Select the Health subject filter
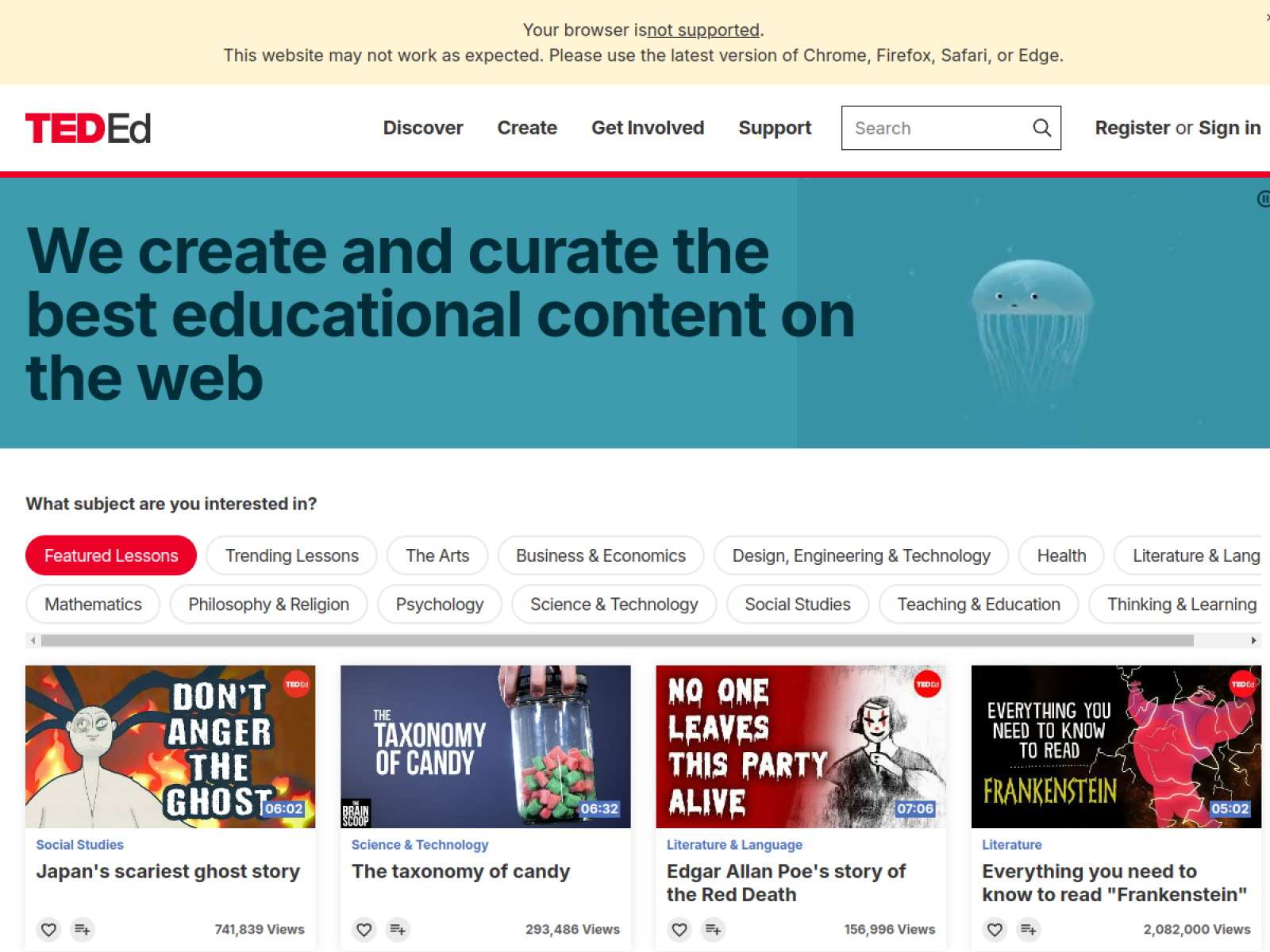This screenshot has height=952, width=1270. coord(1061,555)
